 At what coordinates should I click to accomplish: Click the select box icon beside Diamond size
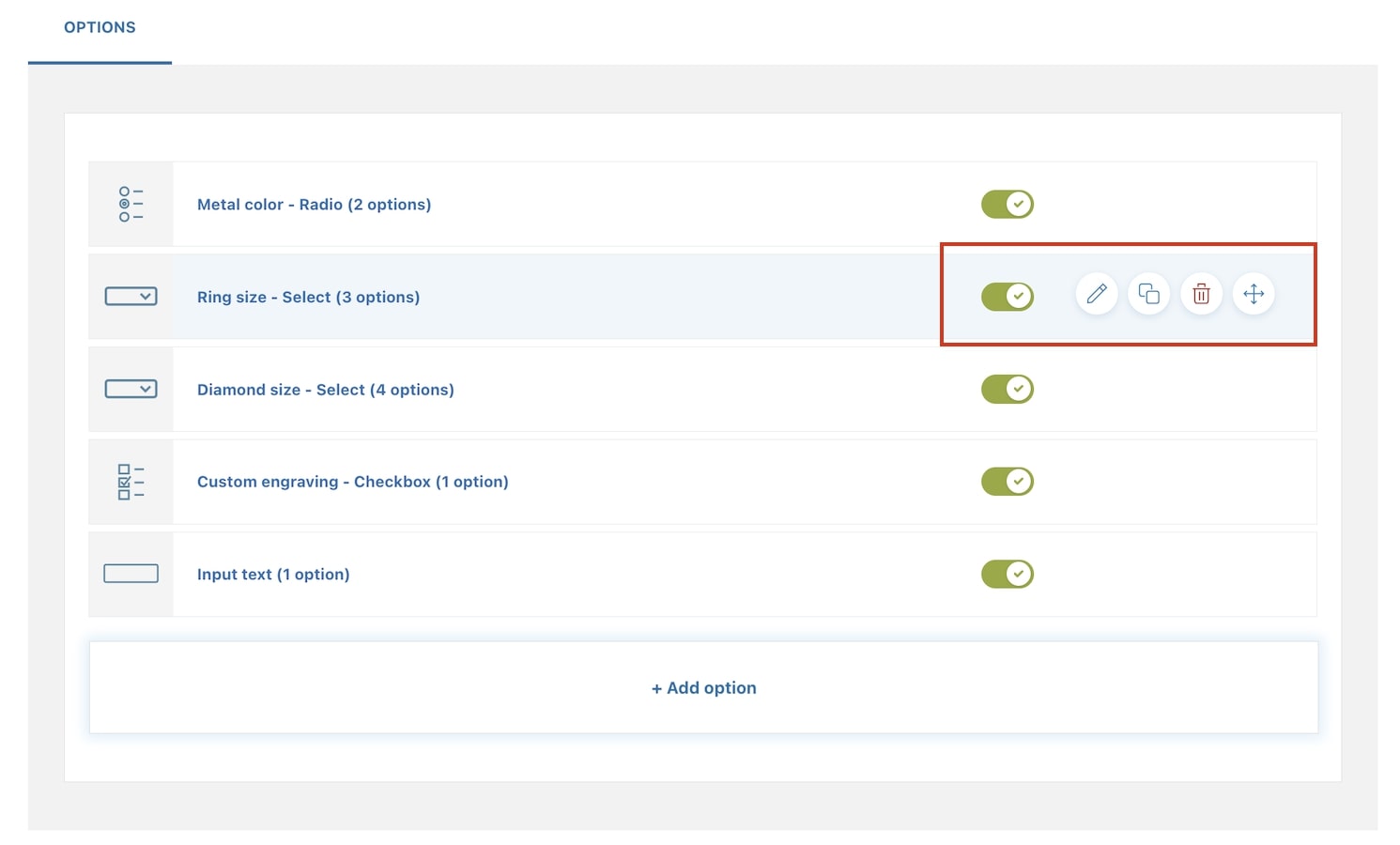[x=131, y=389]
